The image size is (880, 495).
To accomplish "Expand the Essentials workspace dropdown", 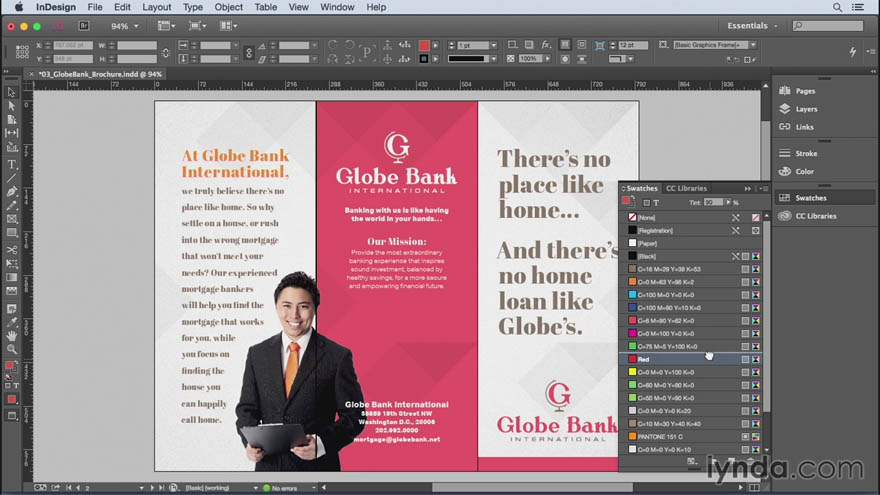I will pyautogui.click(x=753, y=26).
